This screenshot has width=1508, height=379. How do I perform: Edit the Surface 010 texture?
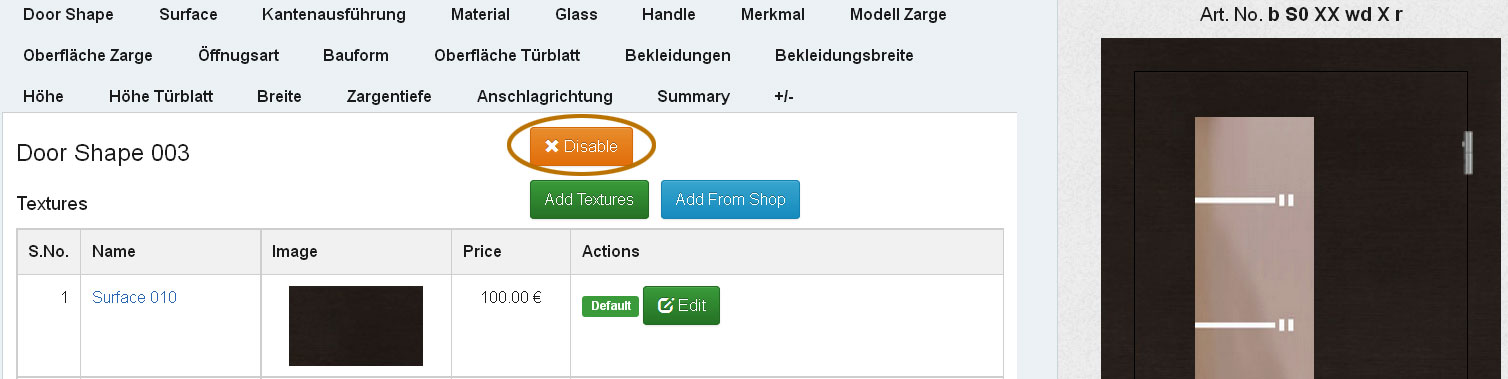coord(681,306)
